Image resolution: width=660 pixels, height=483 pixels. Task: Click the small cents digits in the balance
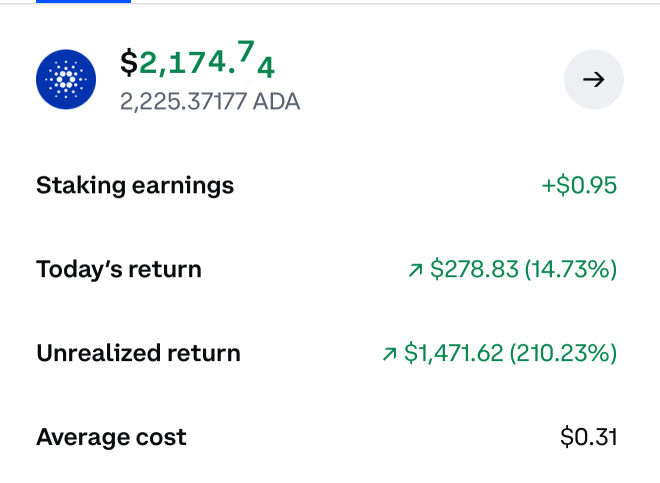(x=256, y=59)
